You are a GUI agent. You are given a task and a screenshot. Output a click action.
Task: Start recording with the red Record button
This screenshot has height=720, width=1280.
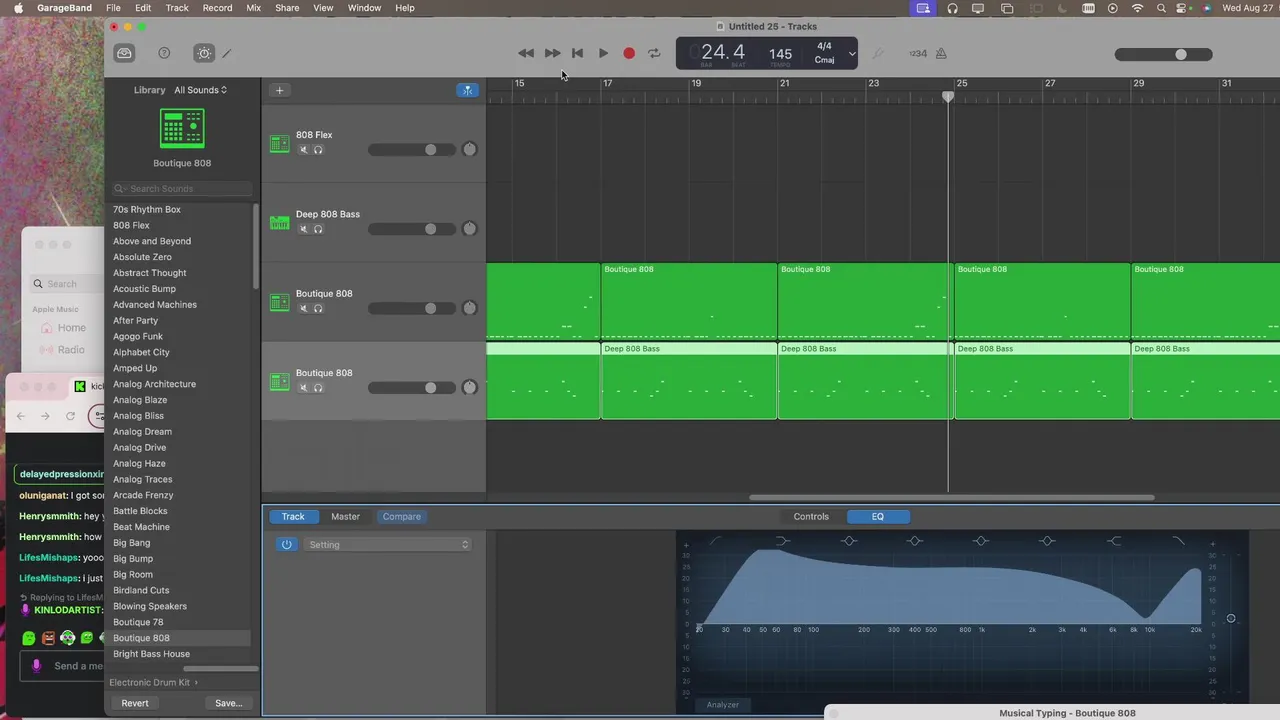tap(629, 53)
